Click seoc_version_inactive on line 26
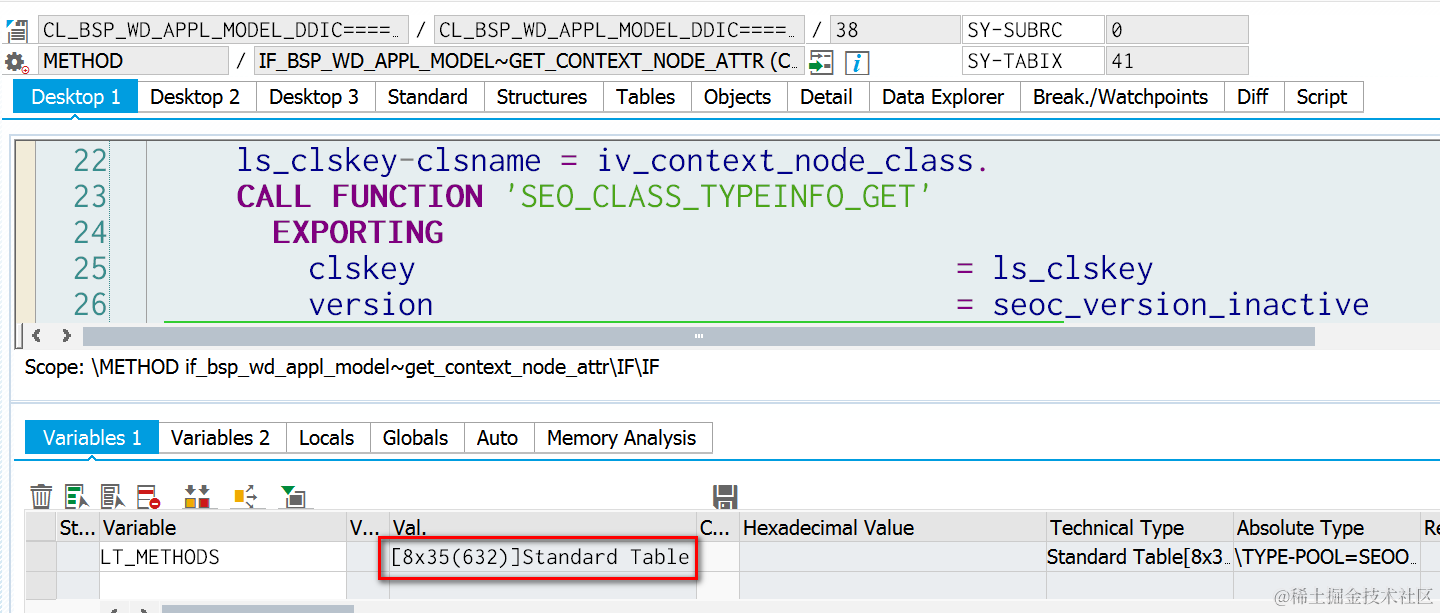The width and height of the screenshot is (1440, 613). pyautogui.click(x=1180, y=304)
